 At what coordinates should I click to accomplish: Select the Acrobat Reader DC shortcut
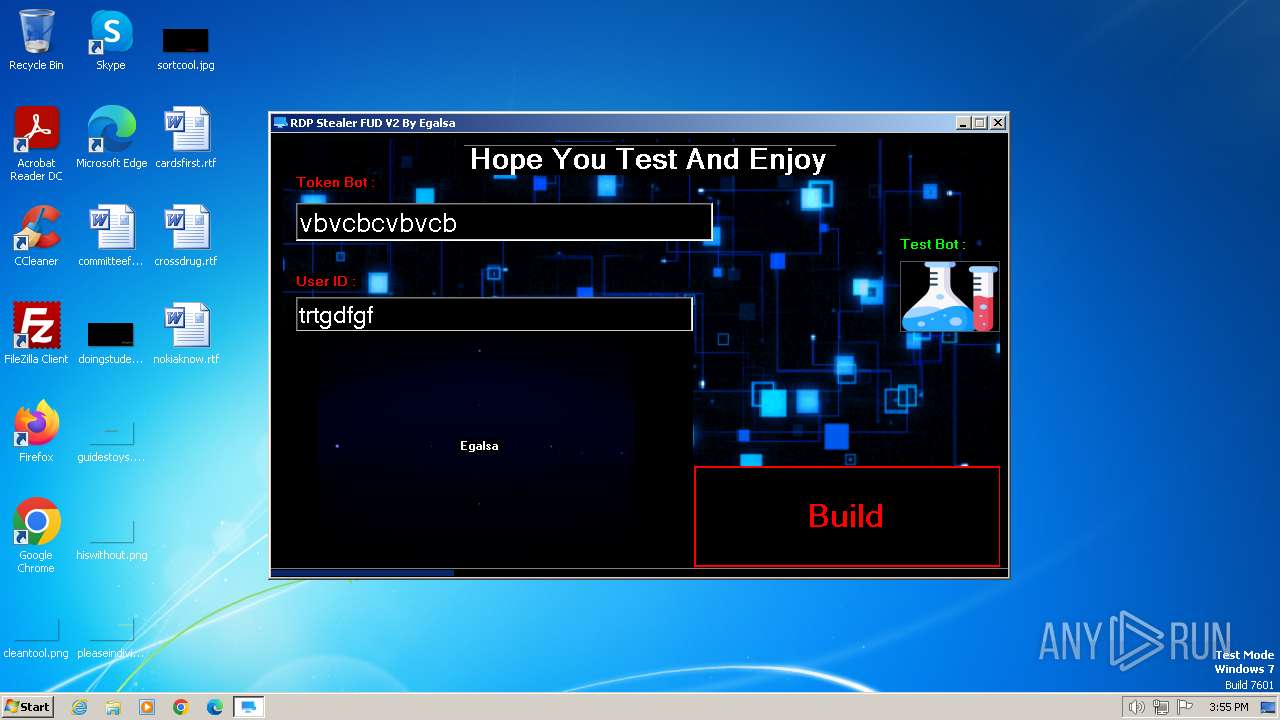click(36, 143)
